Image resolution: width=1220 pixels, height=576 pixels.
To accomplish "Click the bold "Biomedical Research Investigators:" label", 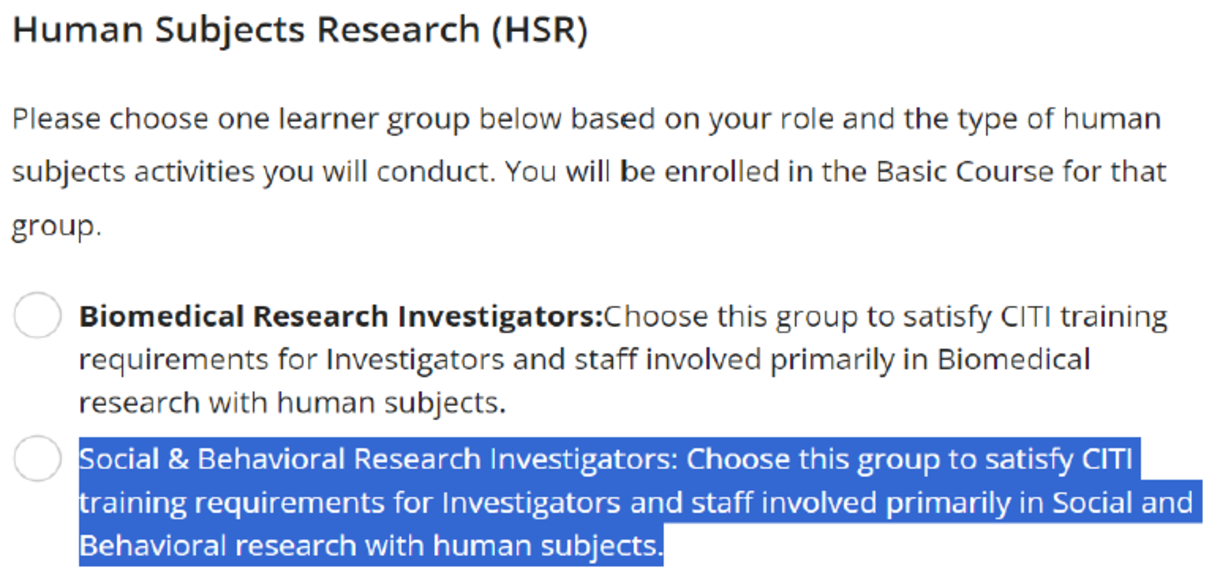I will point(340,317).
